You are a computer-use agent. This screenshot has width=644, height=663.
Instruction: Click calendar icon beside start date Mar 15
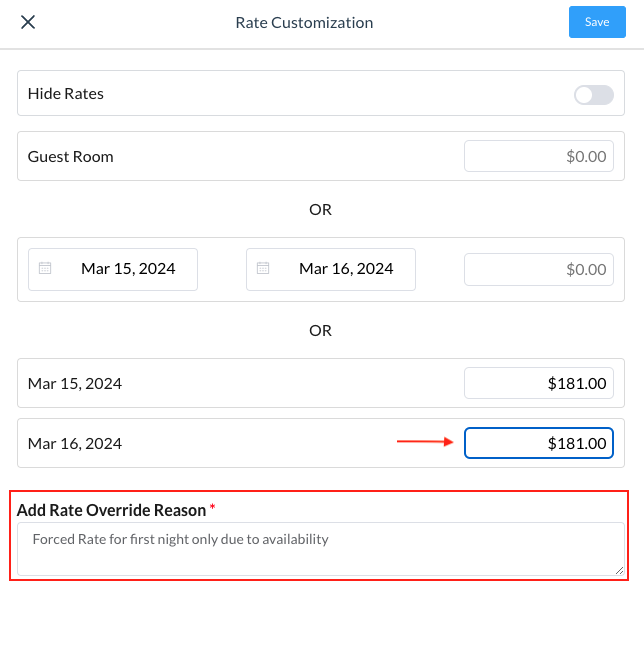45,269
